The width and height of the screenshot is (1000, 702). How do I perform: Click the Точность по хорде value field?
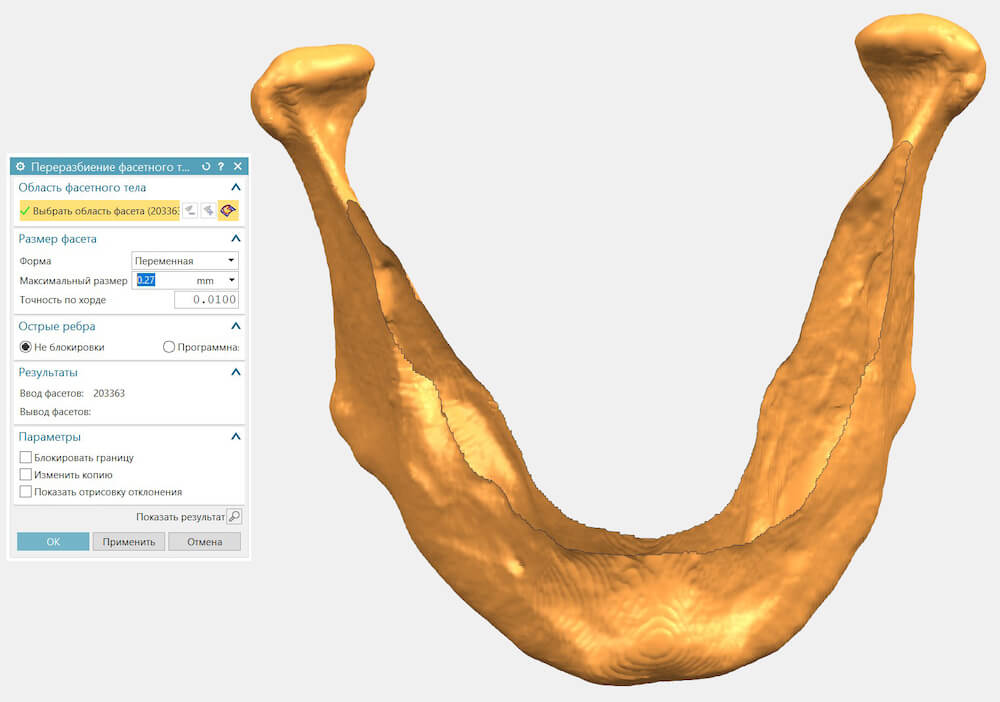click(x=207, y=300)
